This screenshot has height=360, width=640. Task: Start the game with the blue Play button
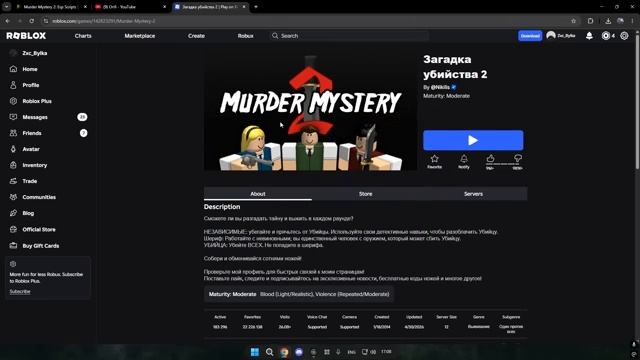473,140
